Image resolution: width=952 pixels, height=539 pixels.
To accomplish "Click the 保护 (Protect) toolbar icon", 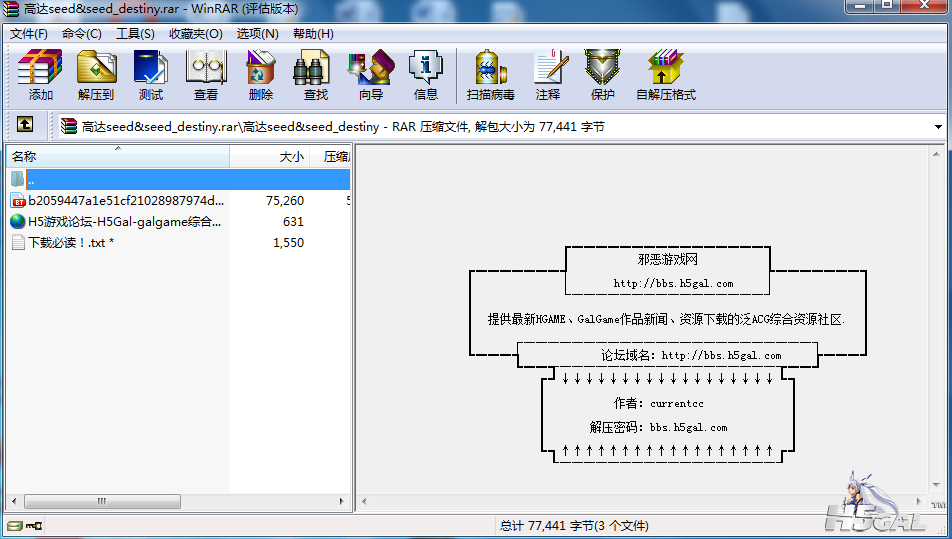I will pos(602,75).
